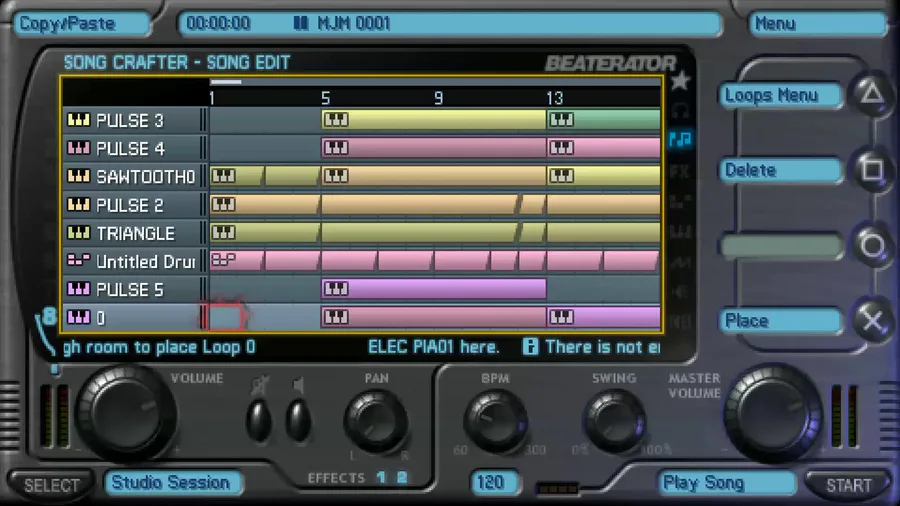The width and height of the screenshot is (900, 506).
Task: Click the star icon in the side strip
Action: coord(680,81)
